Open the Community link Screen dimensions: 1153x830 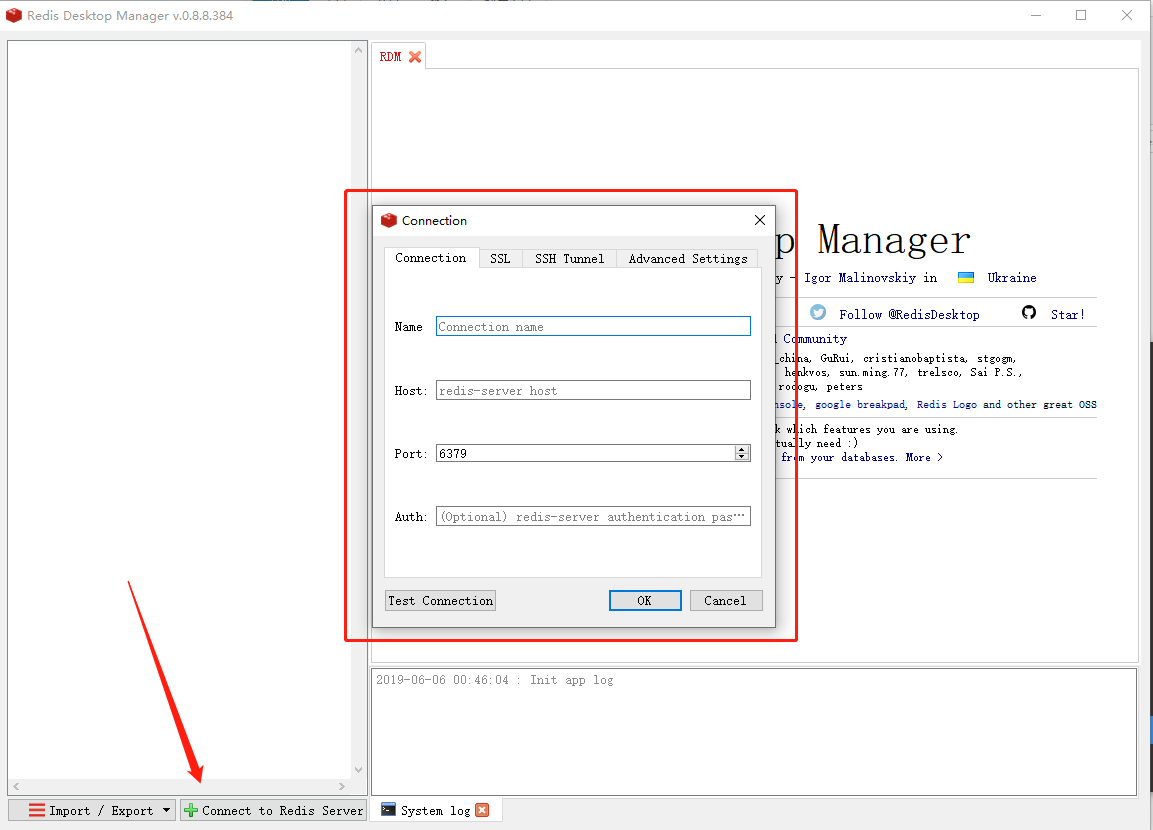click(815, 339)
